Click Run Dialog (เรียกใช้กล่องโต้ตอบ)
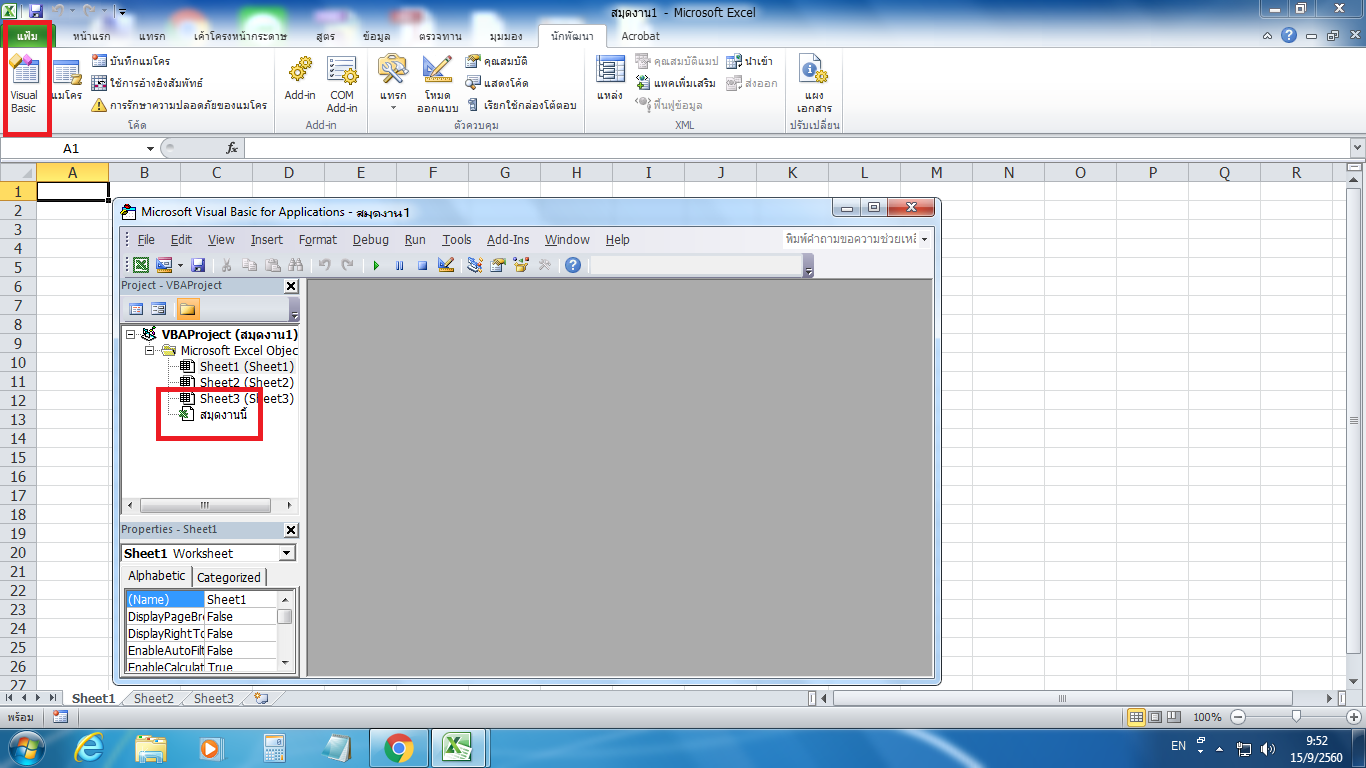 [x=521, y=105]
